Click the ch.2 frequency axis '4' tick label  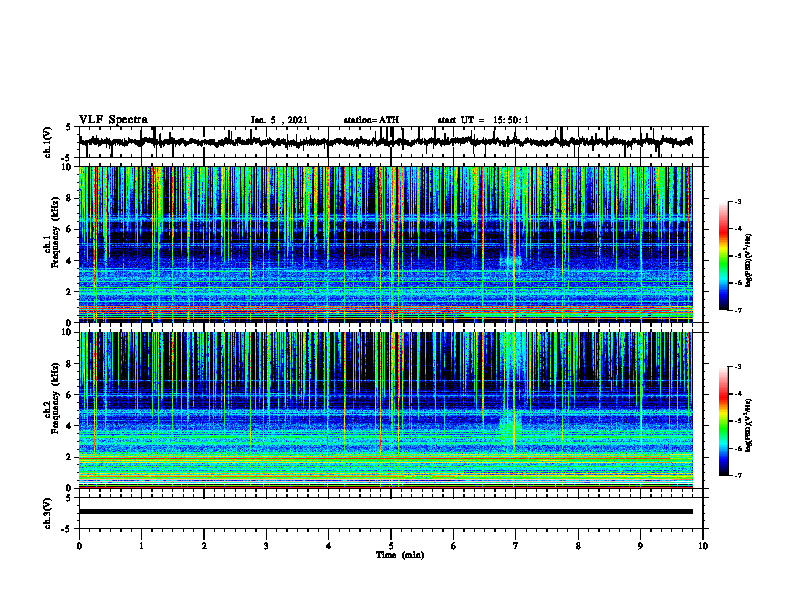tap(71, 426)
